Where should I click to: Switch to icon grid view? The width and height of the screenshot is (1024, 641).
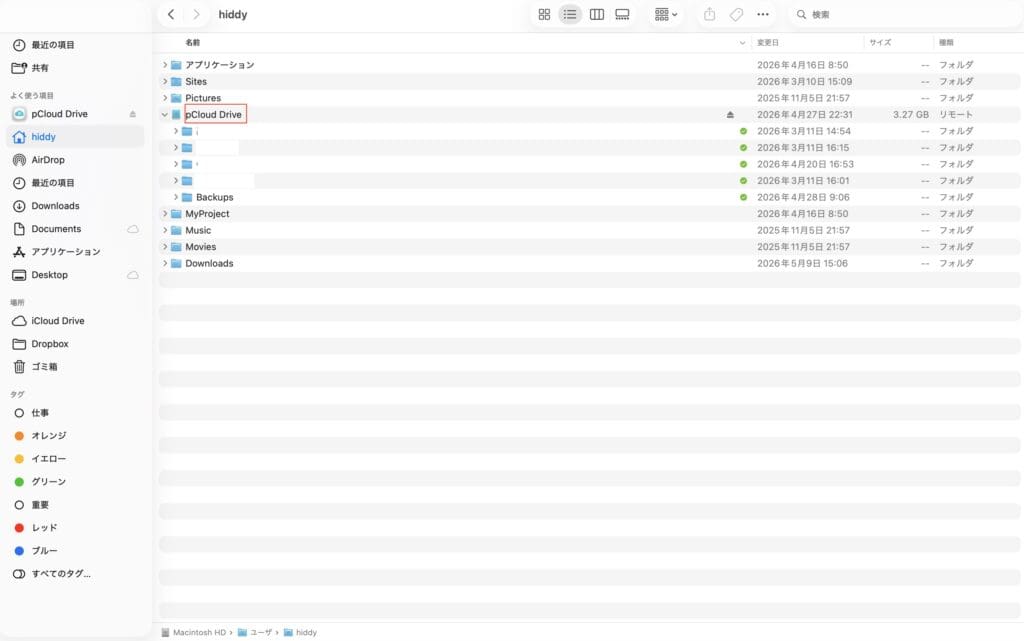click(x=544, y=14)
